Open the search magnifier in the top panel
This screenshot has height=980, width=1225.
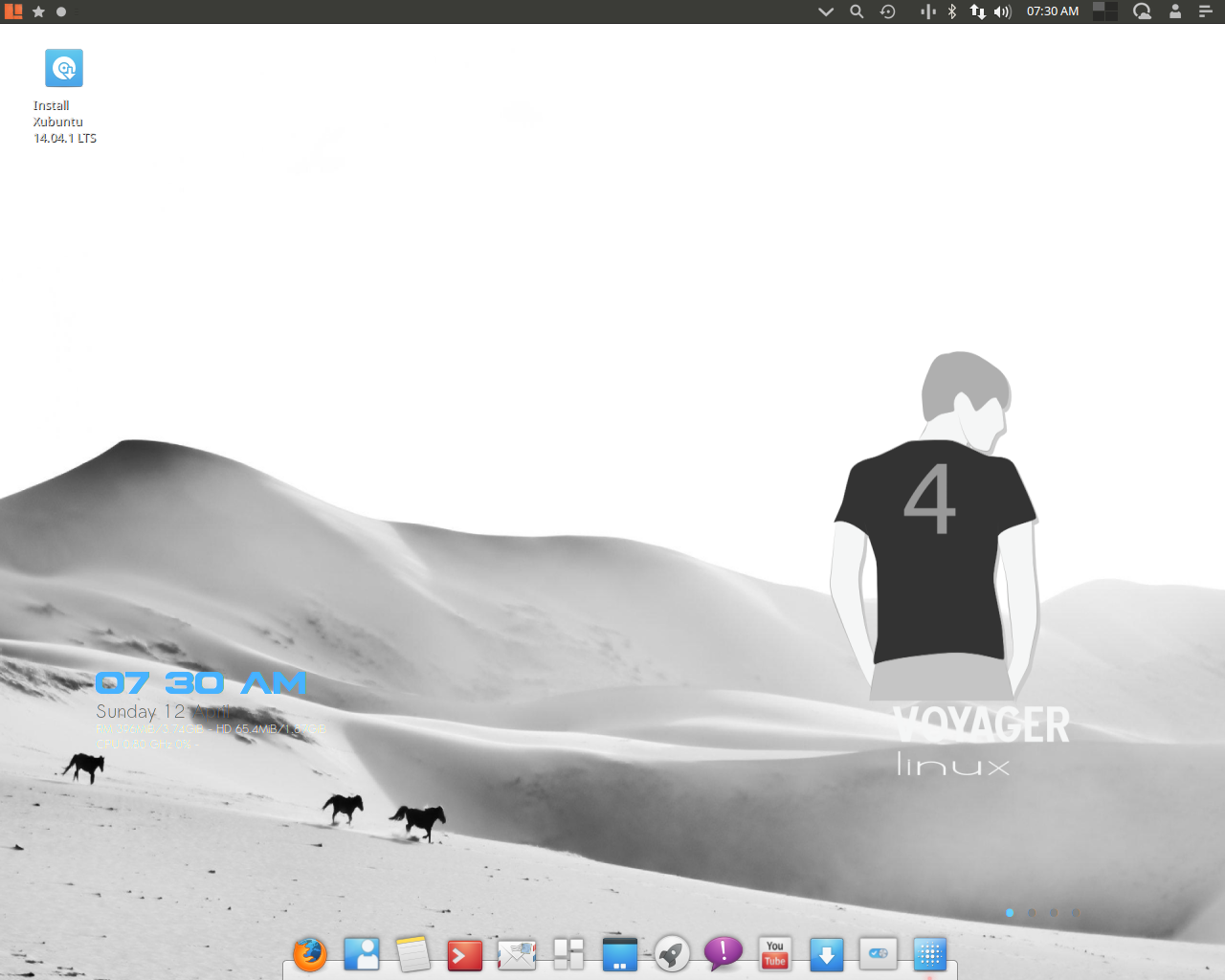pos(857,11)
